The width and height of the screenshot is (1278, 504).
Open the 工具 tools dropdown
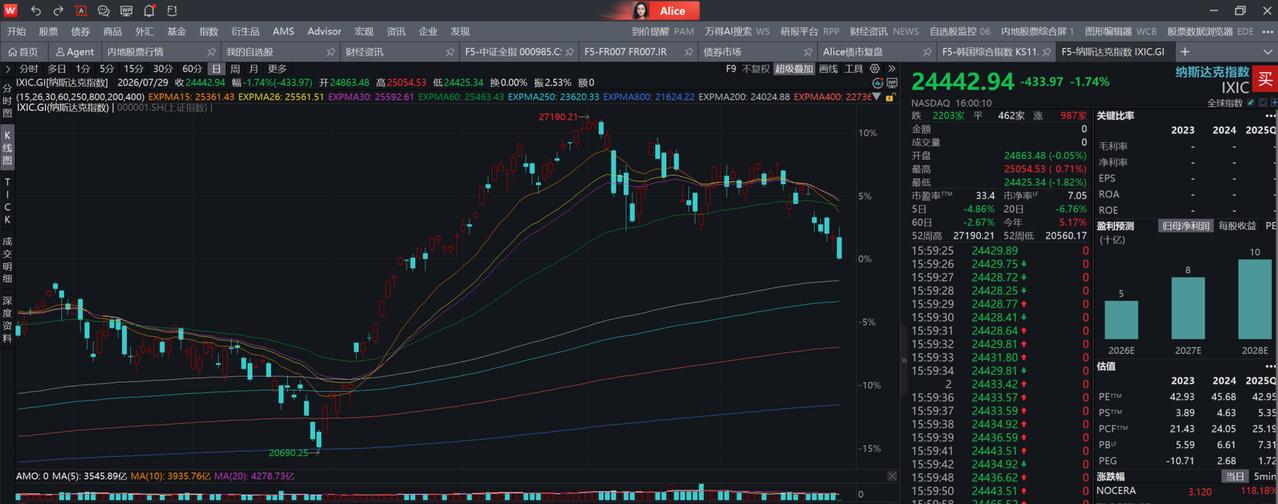[853, 69]
